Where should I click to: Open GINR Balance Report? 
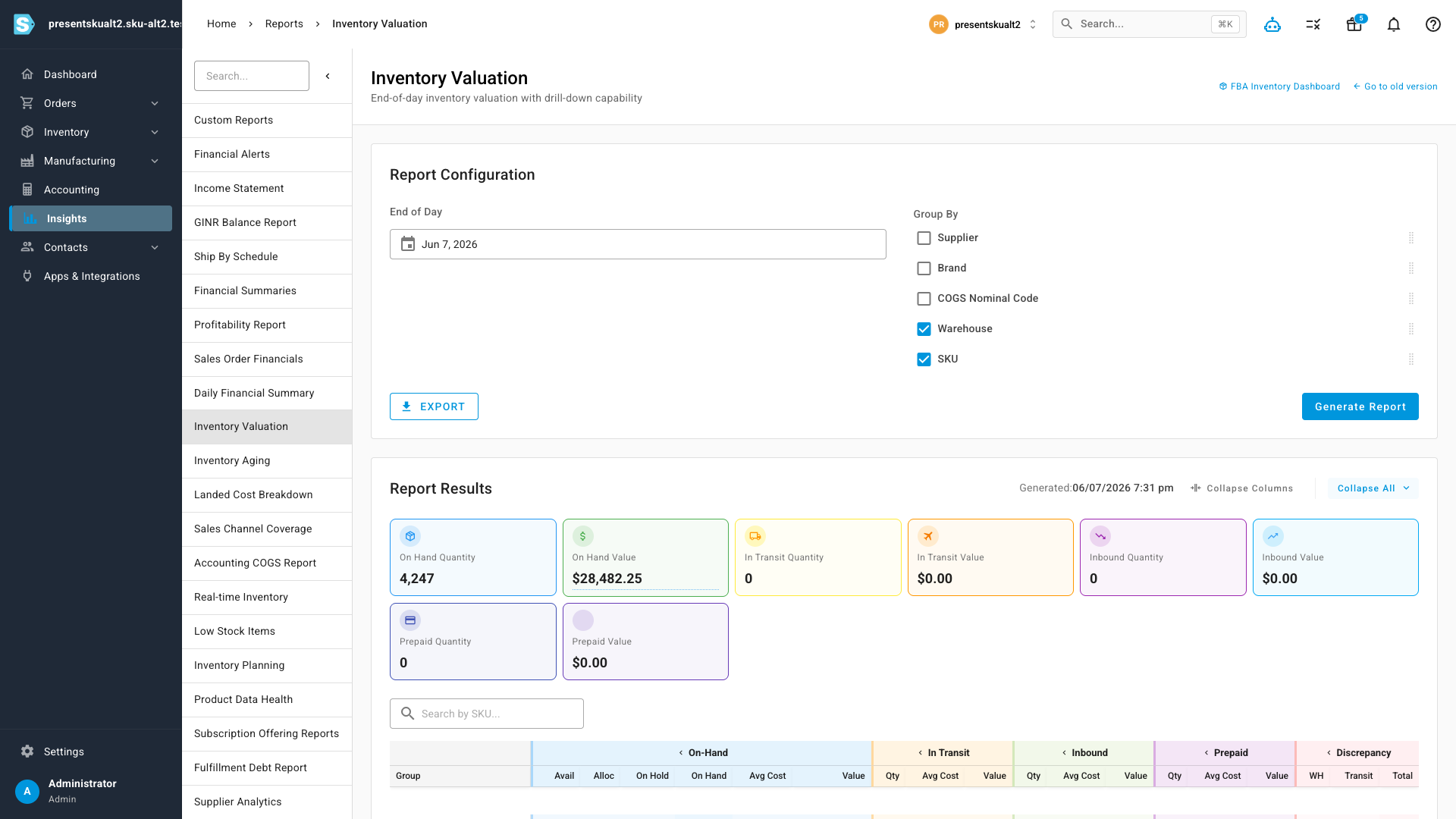(x=267, y=223)
